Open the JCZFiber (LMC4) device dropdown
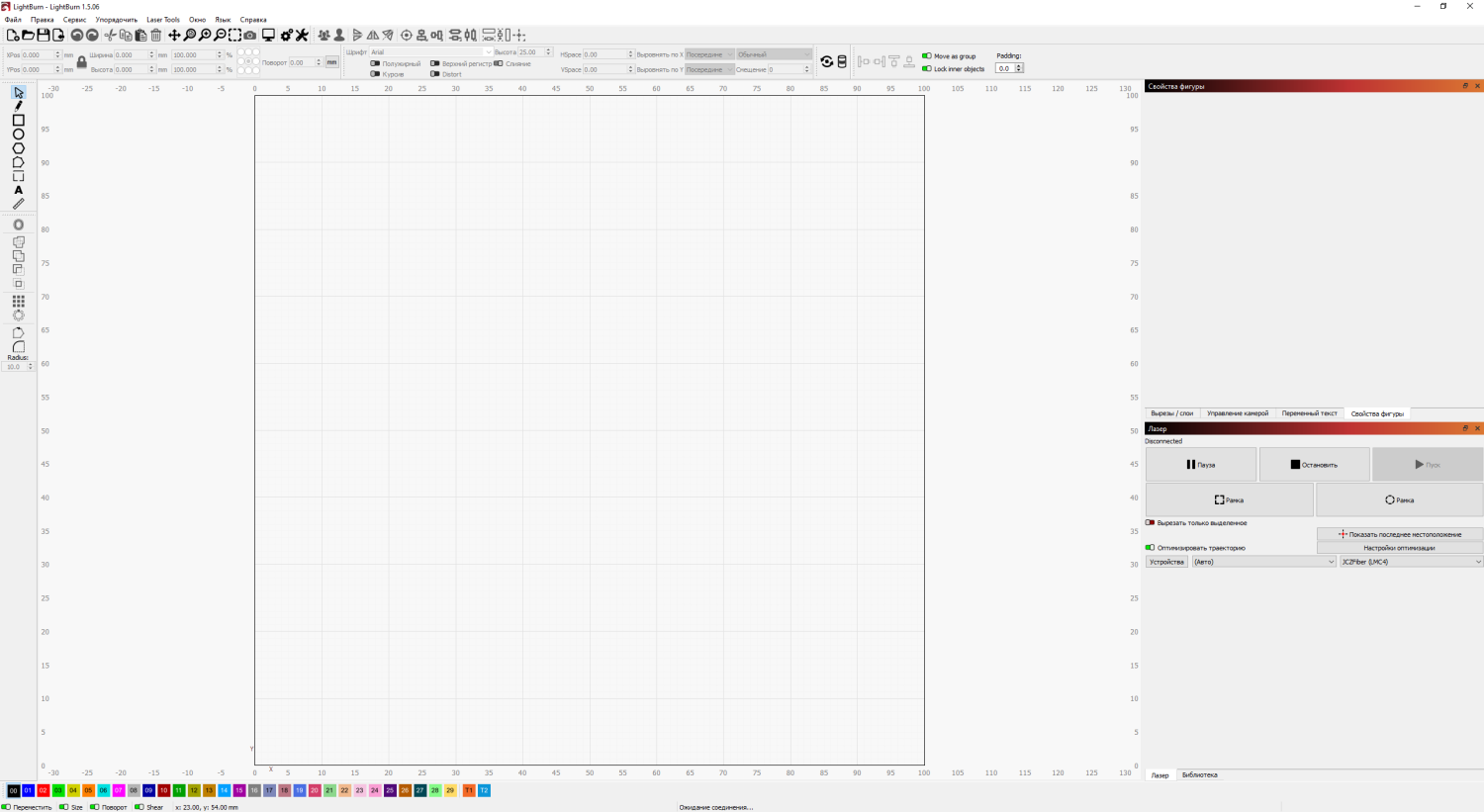Screen dimensions: 1484x812 click(1410, 562)
